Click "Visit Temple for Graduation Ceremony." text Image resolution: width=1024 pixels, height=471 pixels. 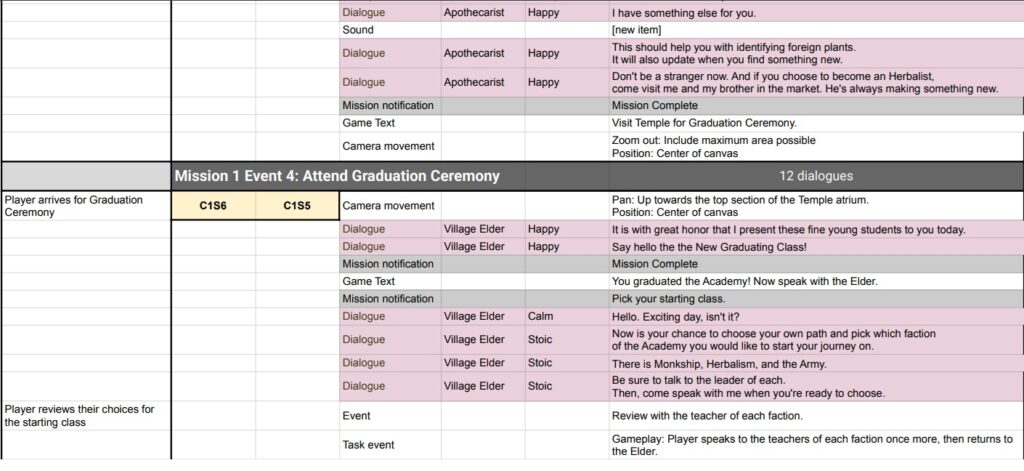[x=704, y=123]
